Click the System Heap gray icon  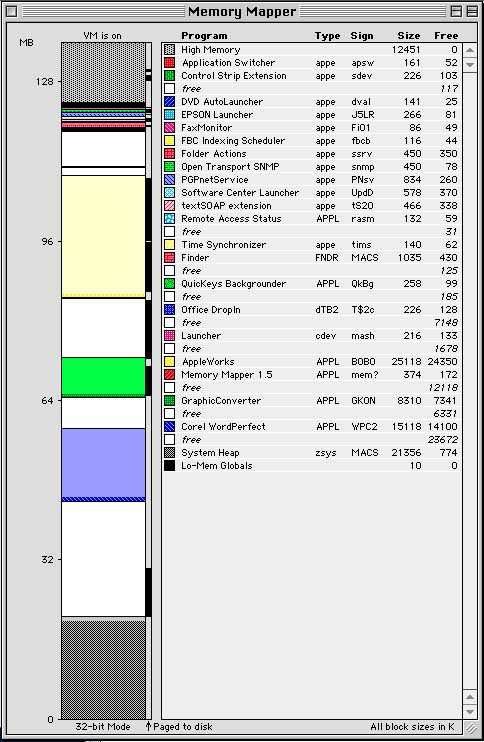coord(169,453)
